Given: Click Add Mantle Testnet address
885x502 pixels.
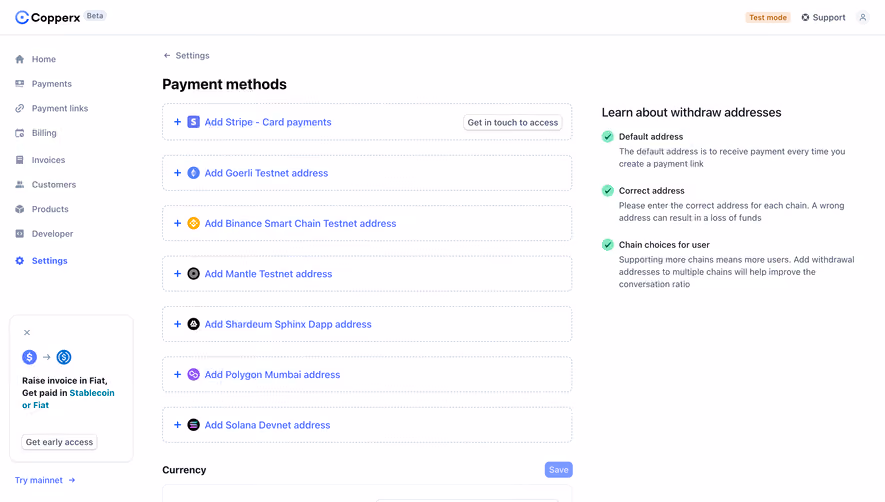Looking at the screenshot, I should [269, 274].
